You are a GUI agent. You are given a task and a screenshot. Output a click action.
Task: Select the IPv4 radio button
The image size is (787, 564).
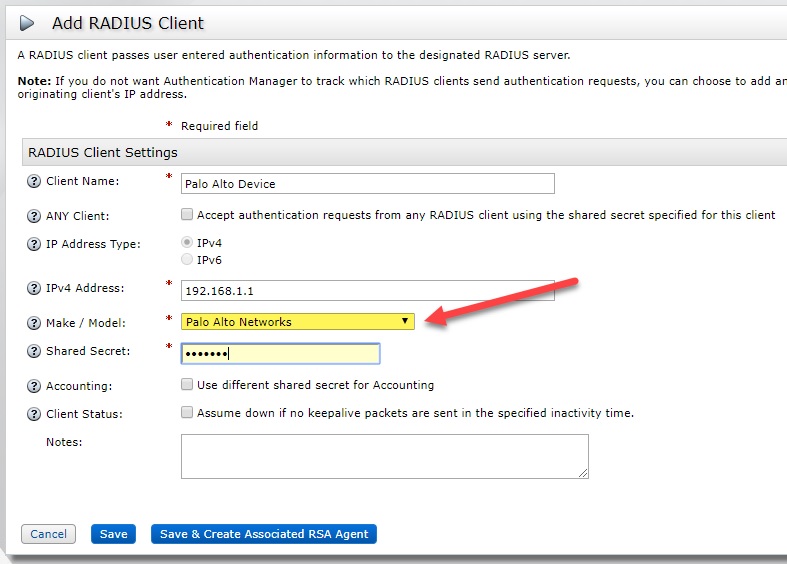[187, 243]
